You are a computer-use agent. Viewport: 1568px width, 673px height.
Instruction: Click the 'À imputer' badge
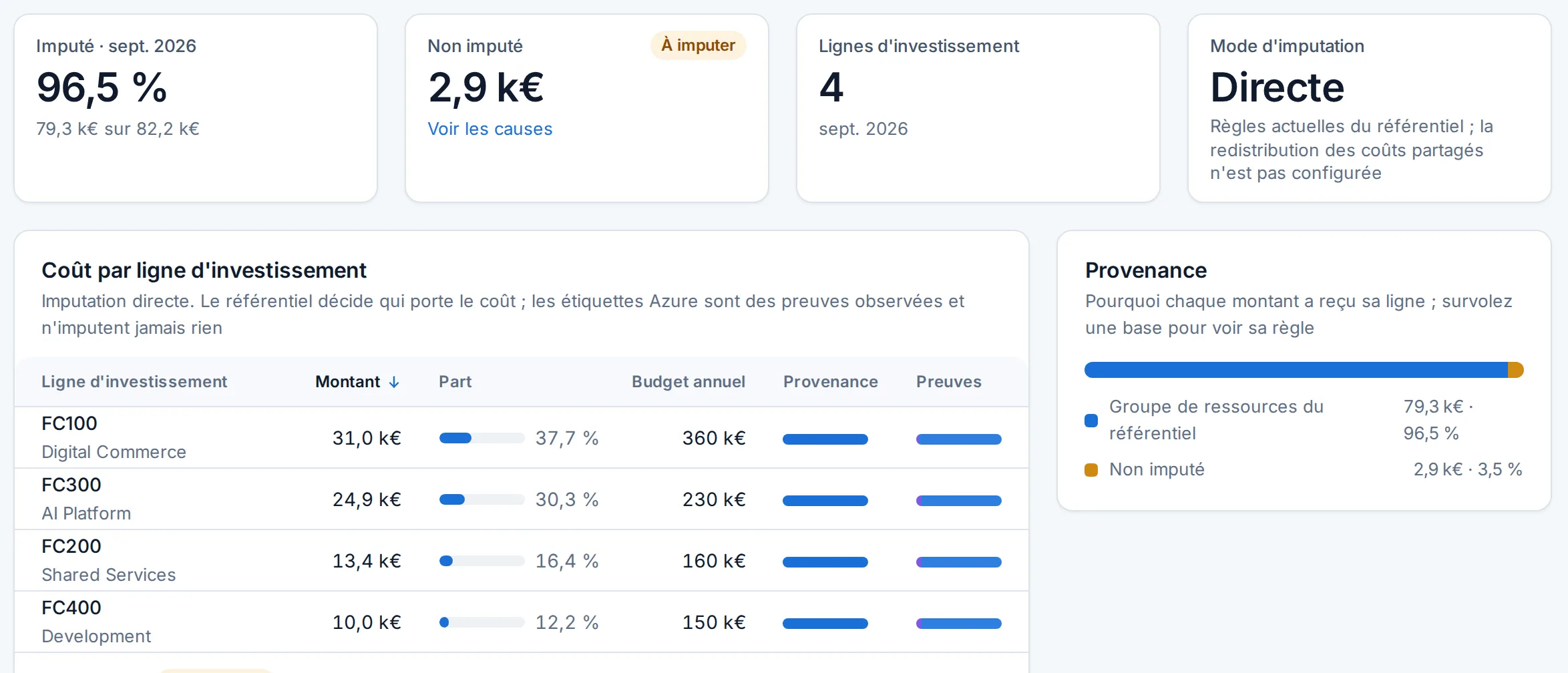click(x=698, y=45)
